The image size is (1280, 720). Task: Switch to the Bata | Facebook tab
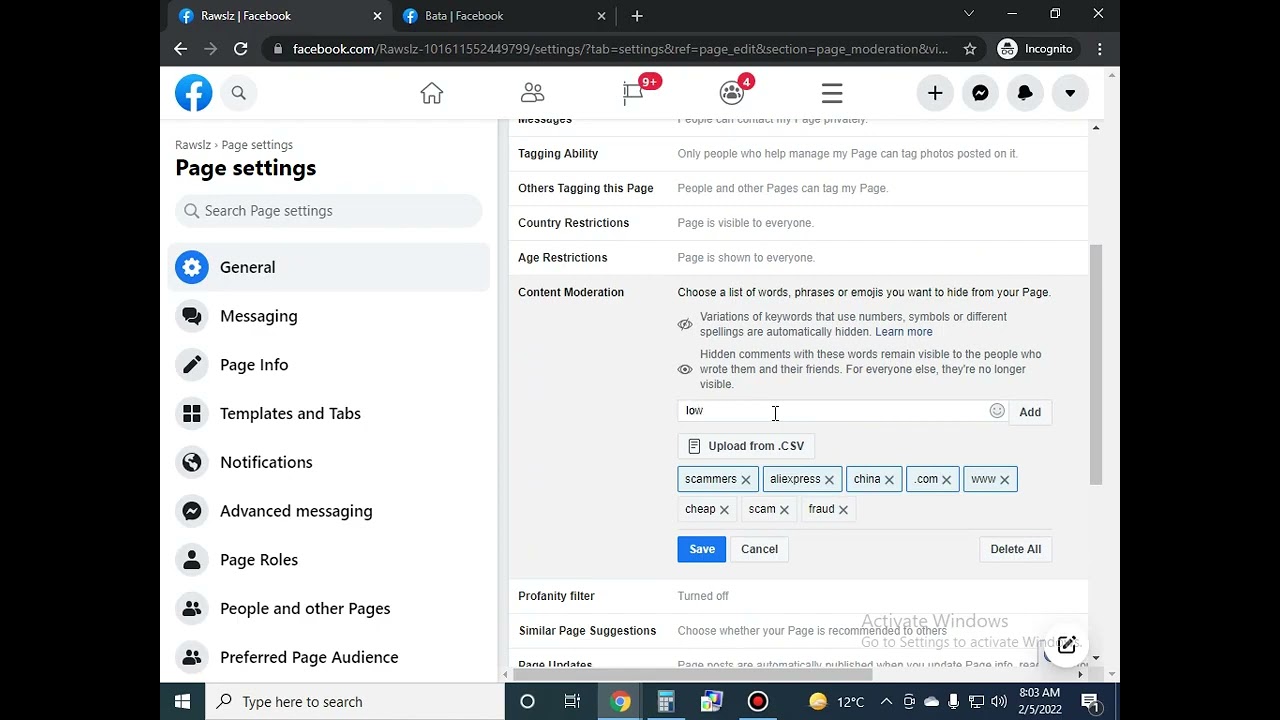click(x=502, y=16)
